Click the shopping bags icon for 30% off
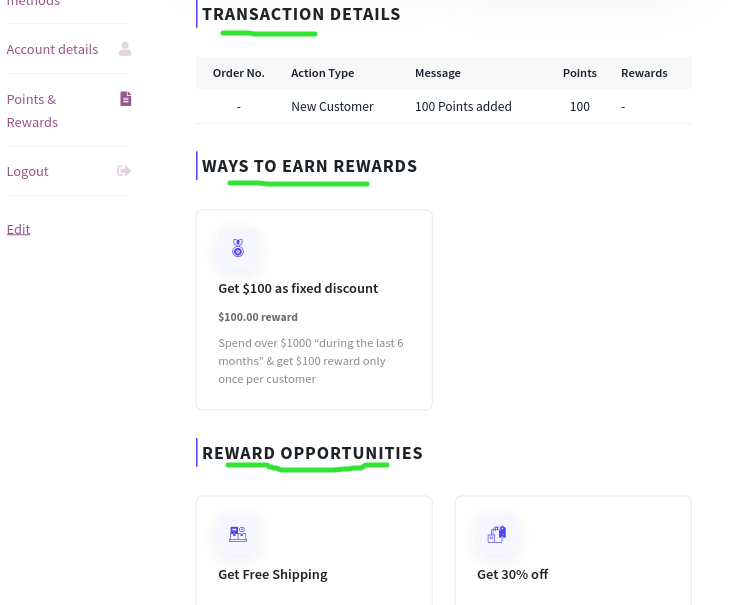Image resolution: width=731 pixels, height=605 pixels. [x=497, y=534]
